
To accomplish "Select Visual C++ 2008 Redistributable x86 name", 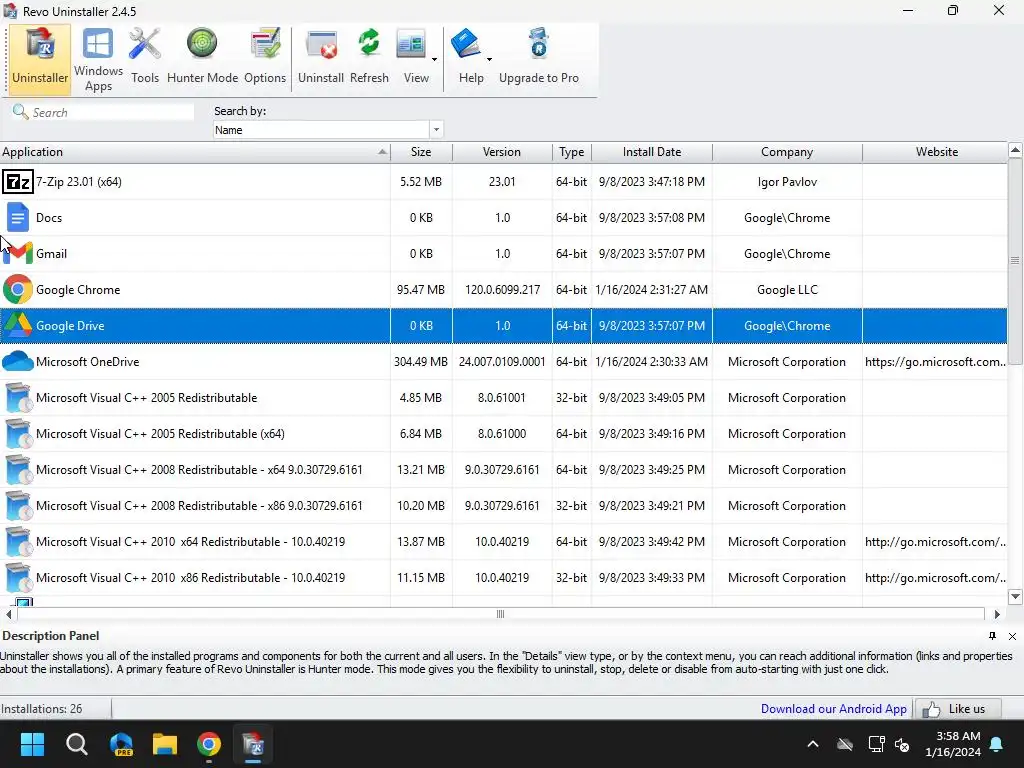I will [x=199, y=505].
